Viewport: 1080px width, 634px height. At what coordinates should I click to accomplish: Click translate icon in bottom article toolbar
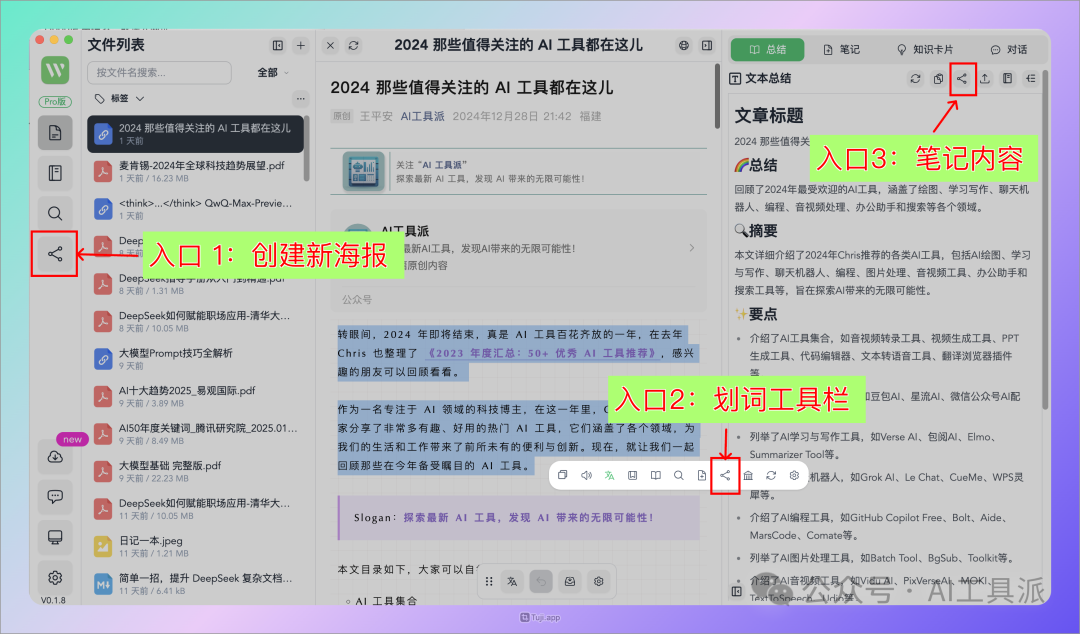tap(512, 582)
